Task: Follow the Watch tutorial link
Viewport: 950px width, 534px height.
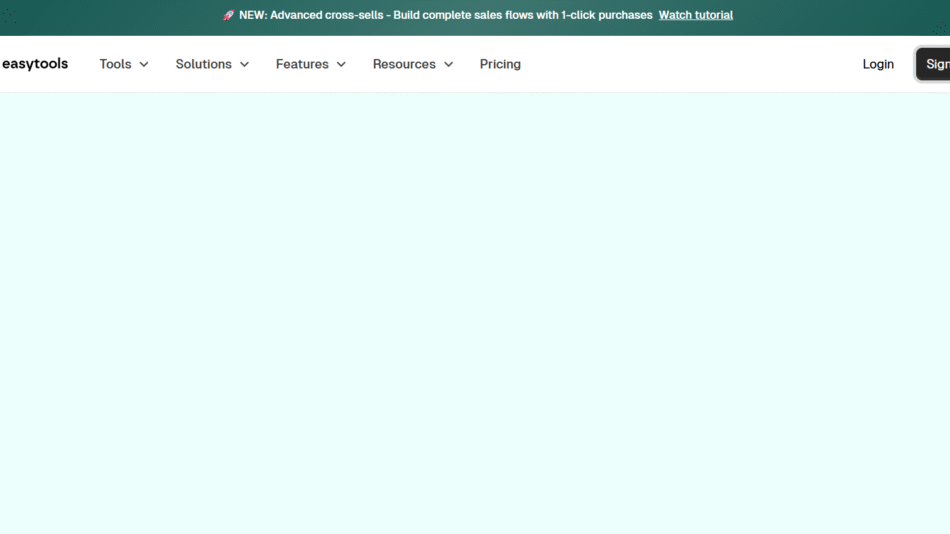Action: pyautogui.click(x=695, y=15)
